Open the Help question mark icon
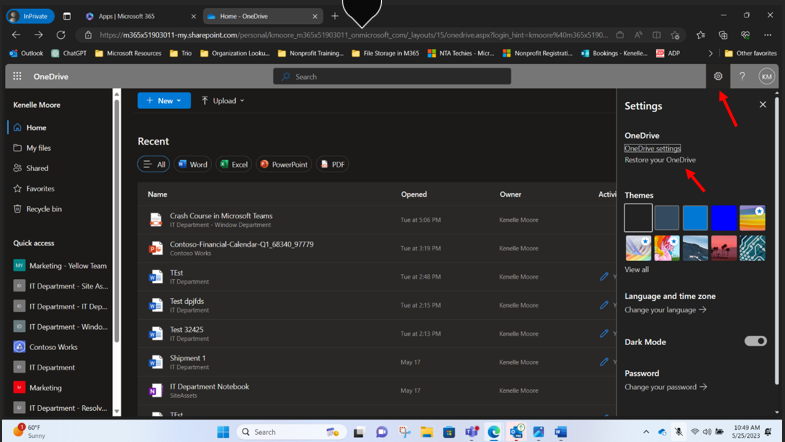 pos(742,76)
